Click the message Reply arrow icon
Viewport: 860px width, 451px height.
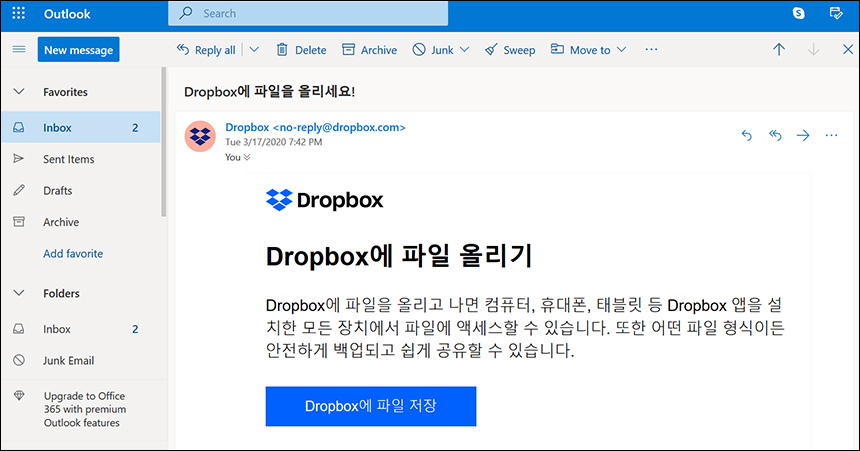pyautogui.click(x=746, y=135)
